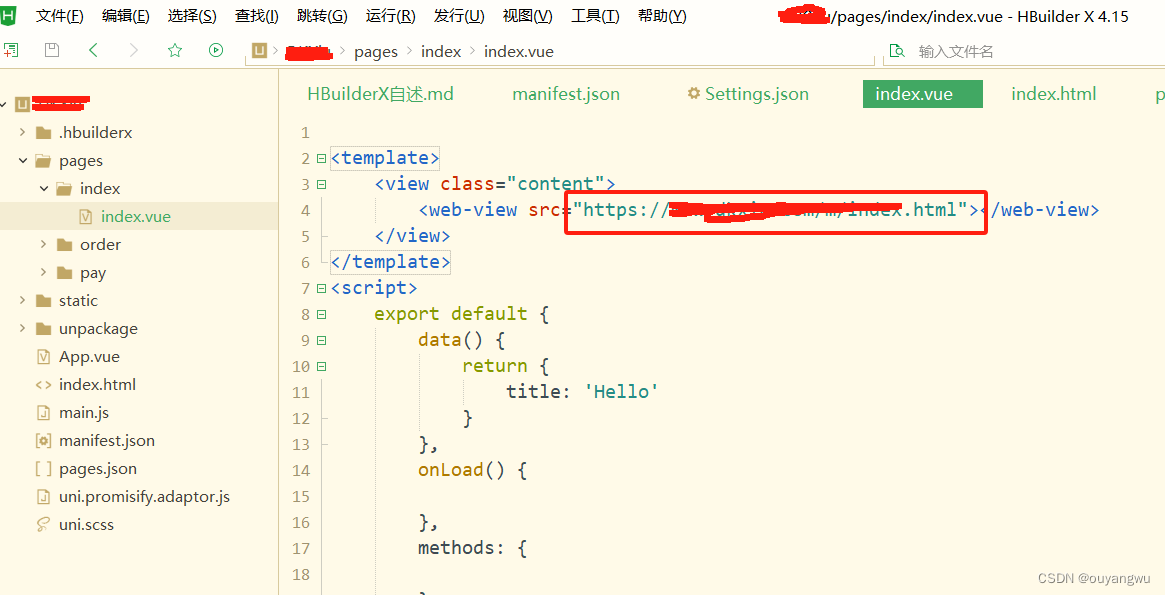The image size is (1165, 595).
Task: Open the 视图(V) menu
Action: pos(528,16)
